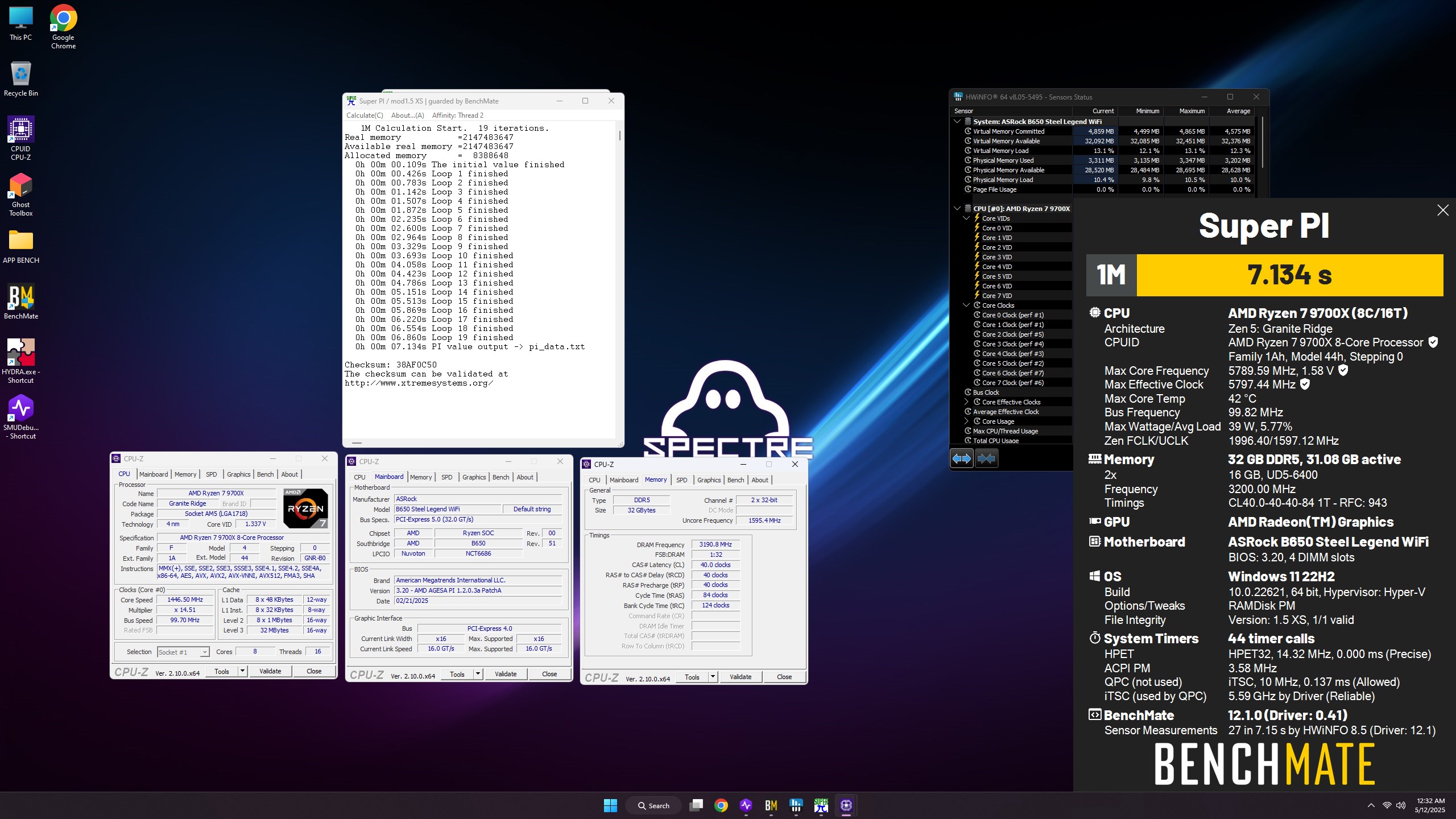The width and height of the screenshot is (1456, 819).
Task: Expand Core Usage node in HWiNFO
Action: coord(966,421)
